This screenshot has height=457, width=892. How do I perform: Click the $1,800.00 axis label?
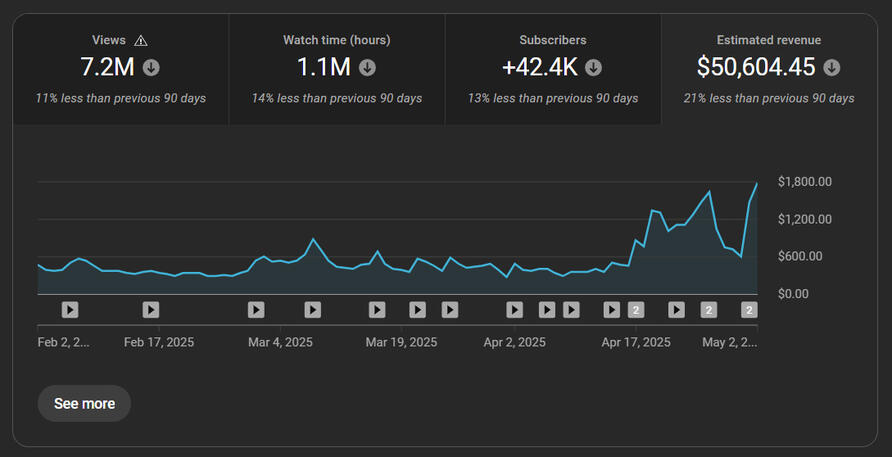point(804,181)
